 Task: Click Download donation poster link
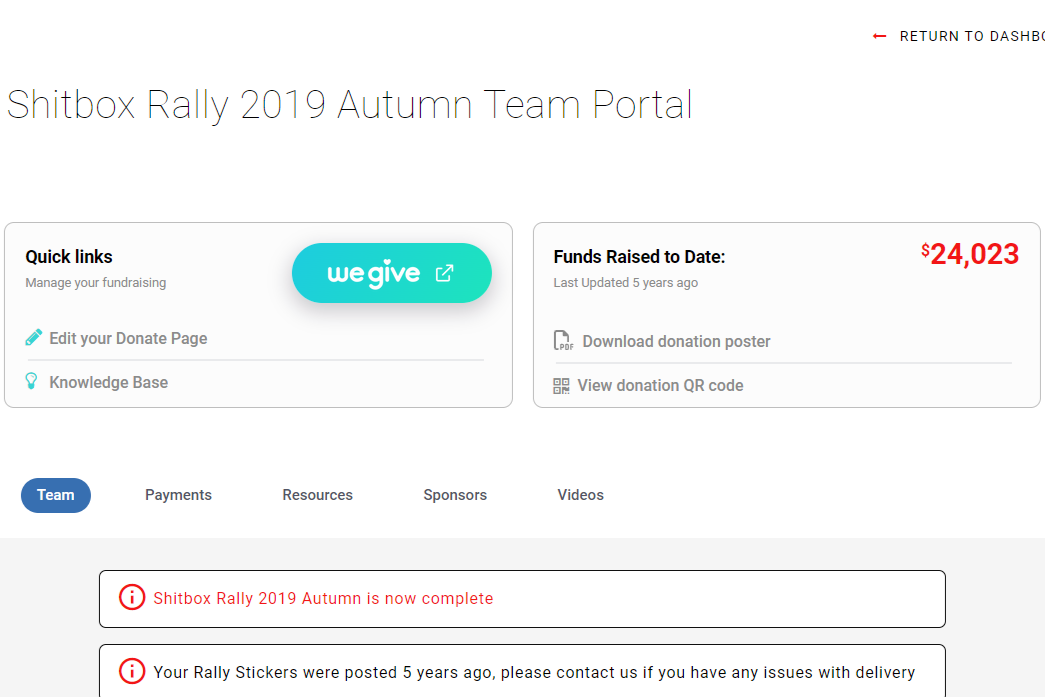(x=676, y=341)
